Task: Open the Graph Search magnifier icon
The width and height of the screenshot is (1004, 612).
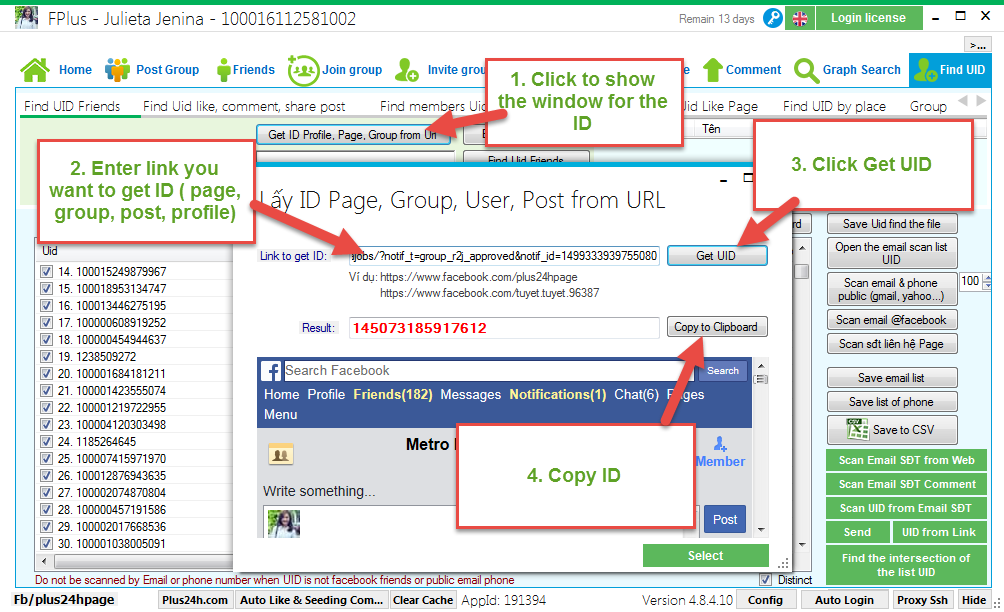Action: [x=806, y=70]
